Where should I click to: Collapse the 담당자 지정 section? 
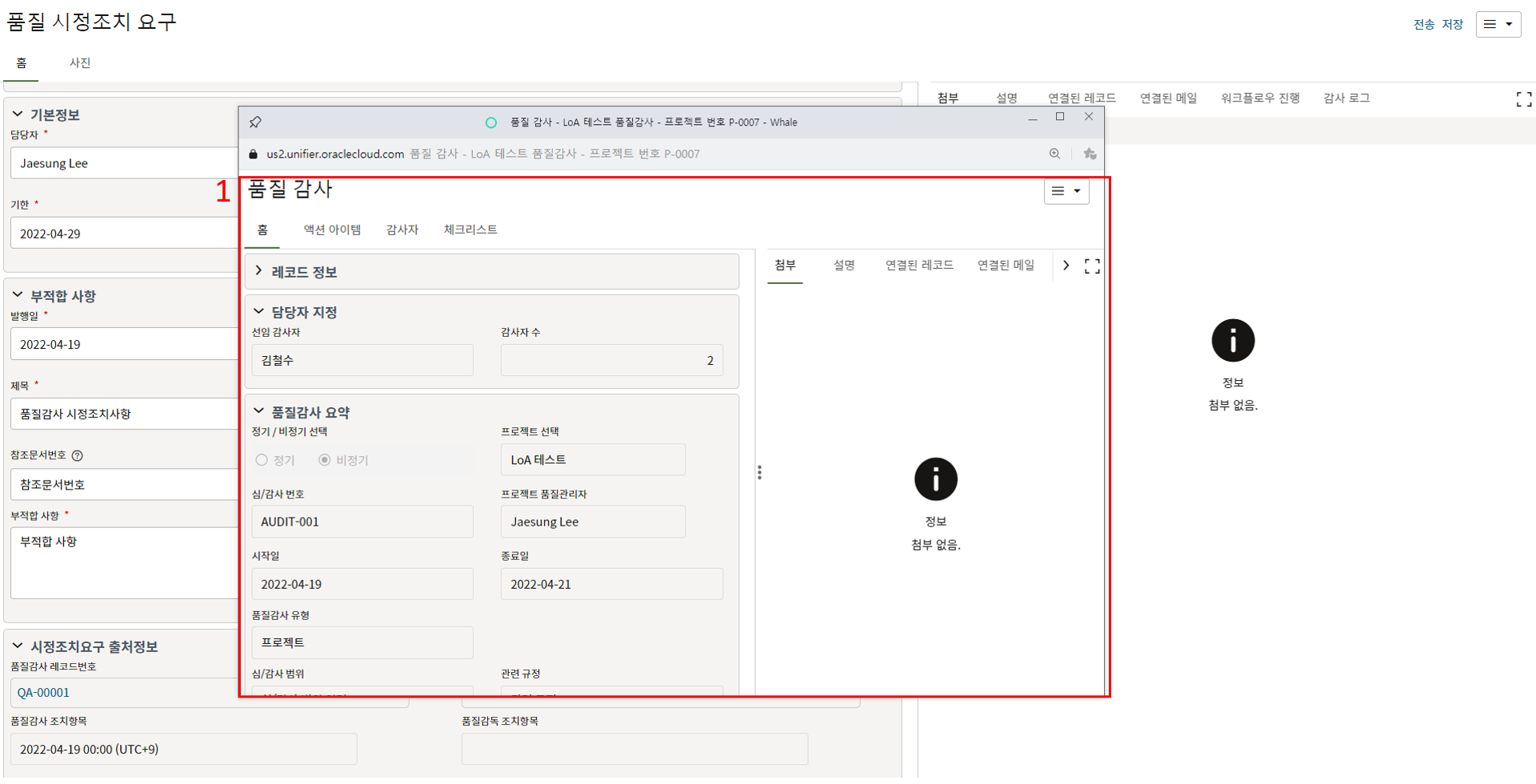tap(258, 311)
